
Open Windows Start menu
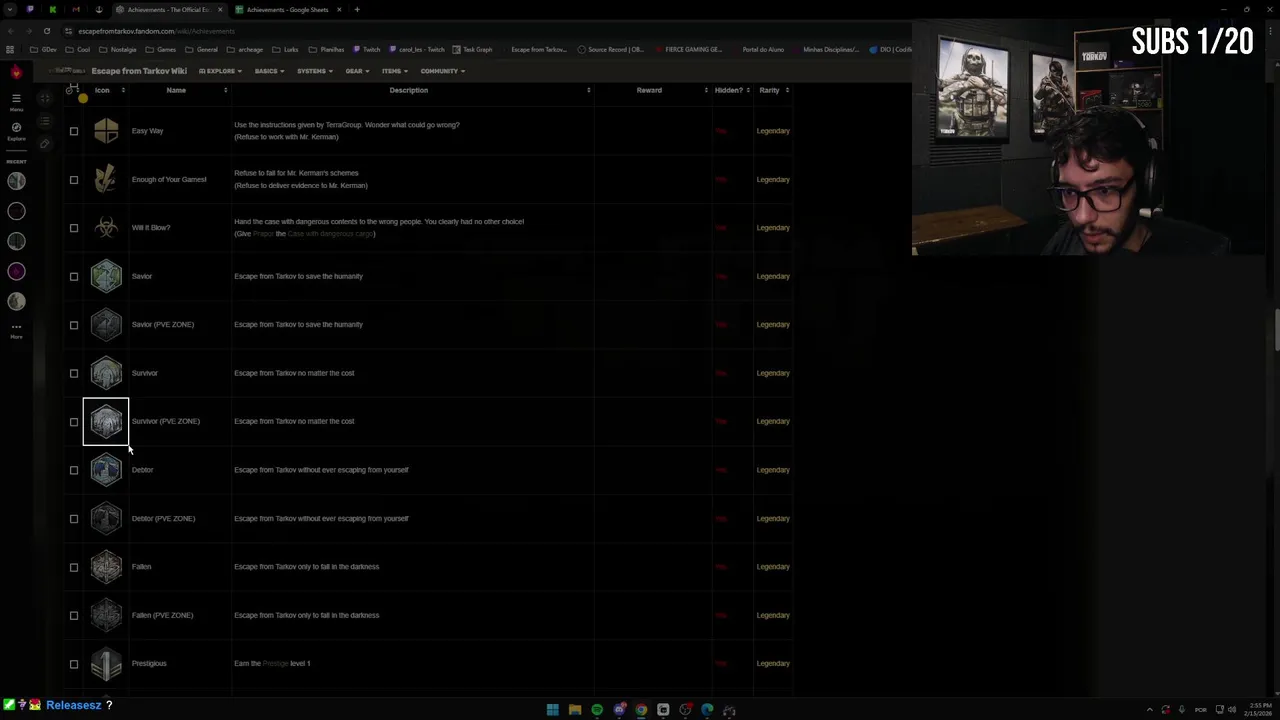[552, 710]
